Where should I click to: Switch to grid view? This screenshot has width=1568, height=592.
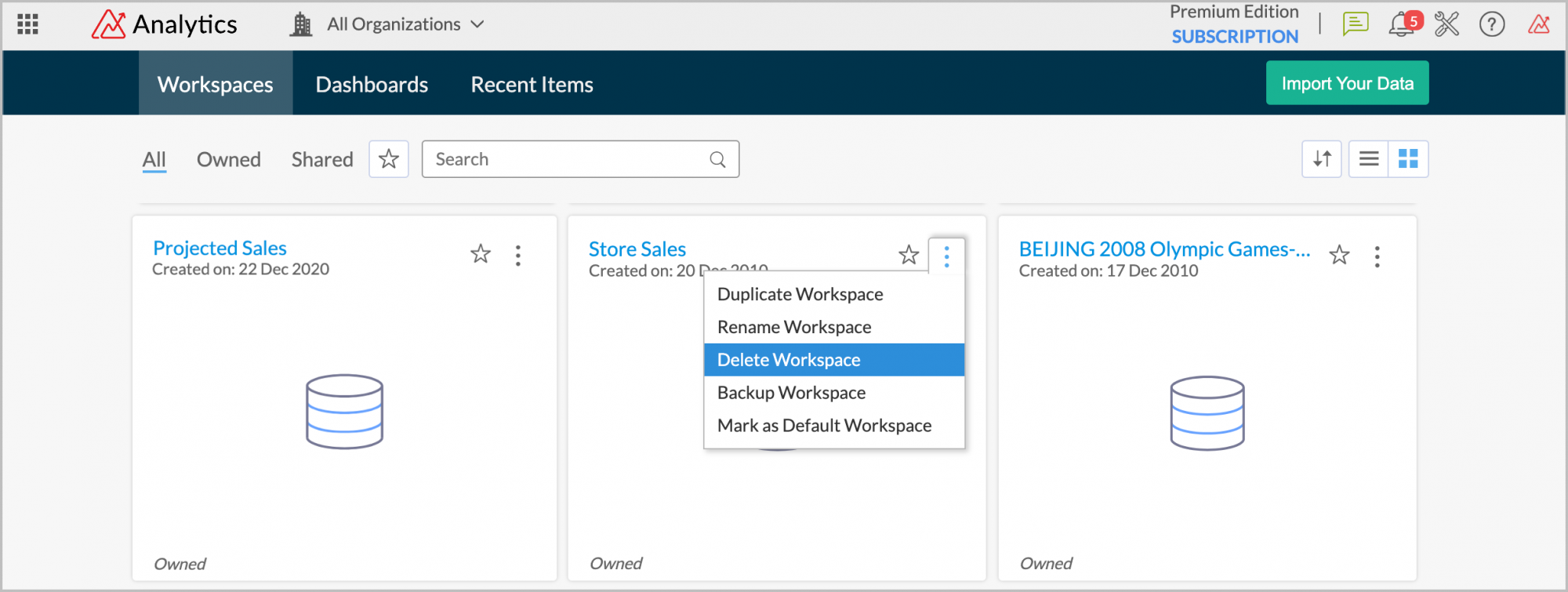1408,159
